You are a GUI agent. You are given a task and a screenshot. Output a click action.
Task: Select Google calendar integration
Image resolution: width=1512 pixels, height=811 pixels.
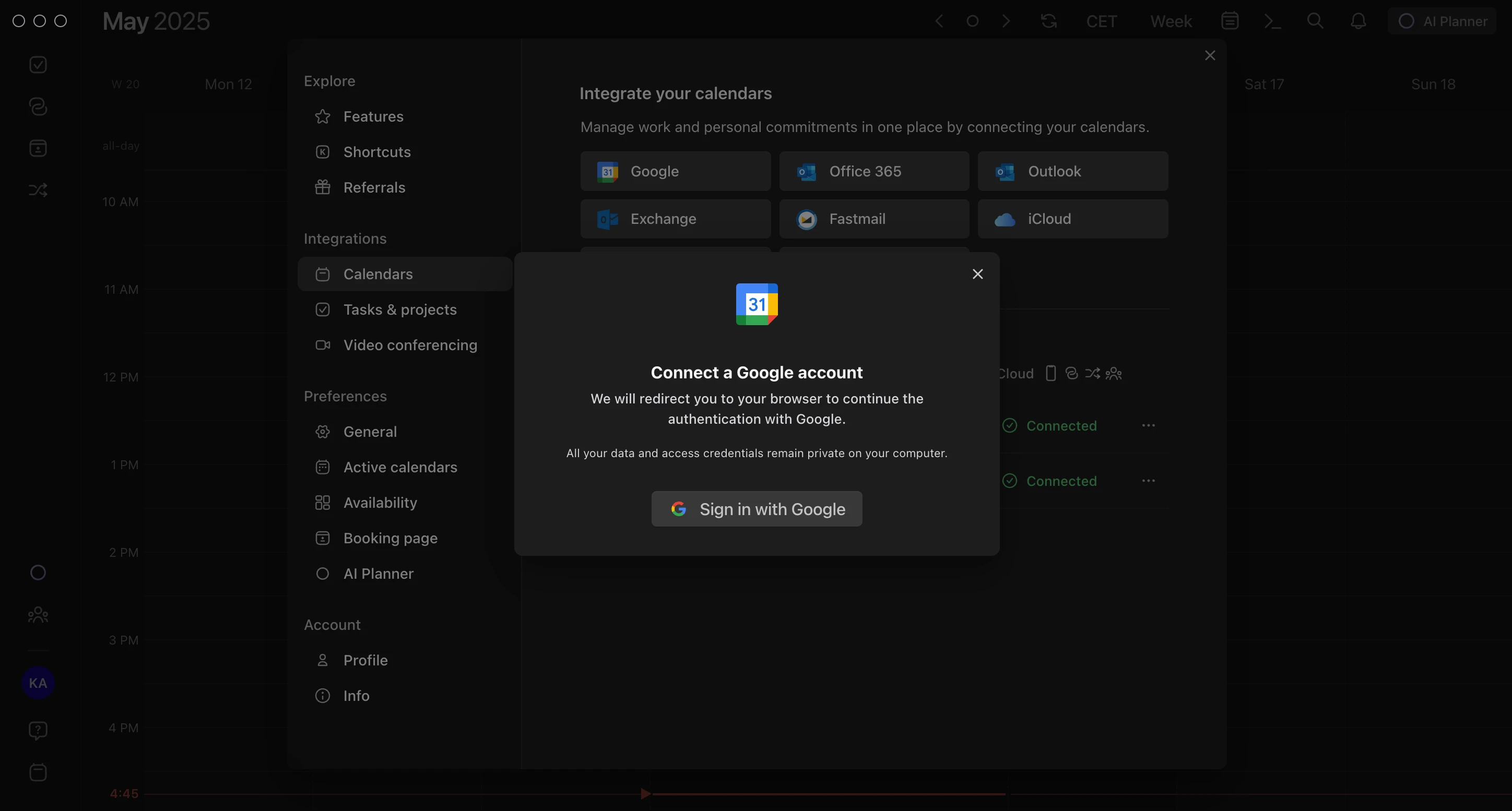pos(676,171)
